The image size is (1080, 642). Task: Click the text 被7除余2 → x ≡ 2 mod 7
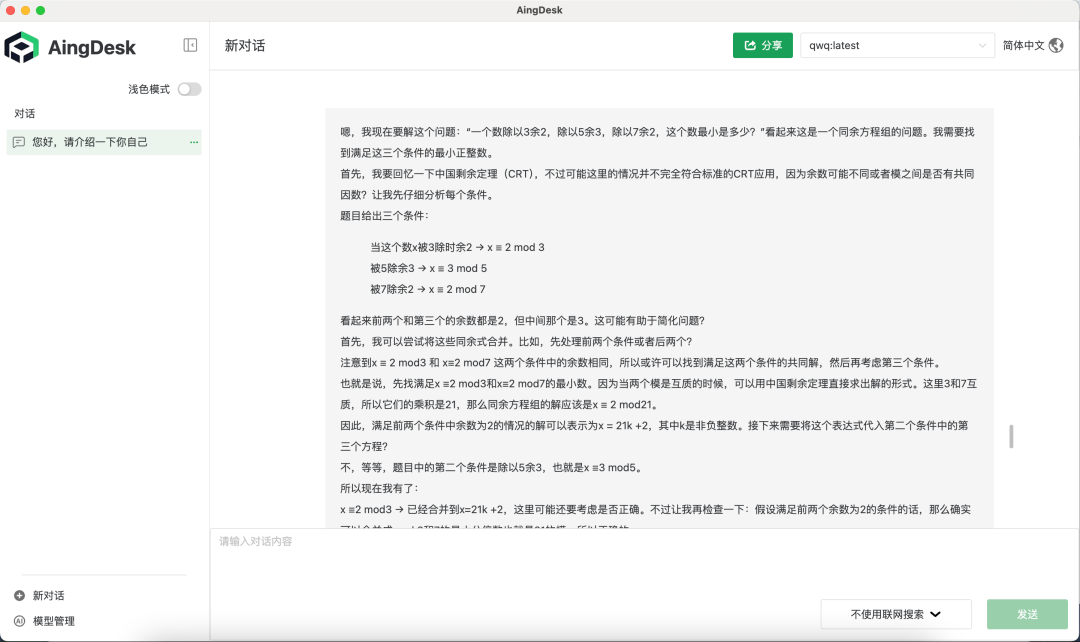tap(428, 289)
